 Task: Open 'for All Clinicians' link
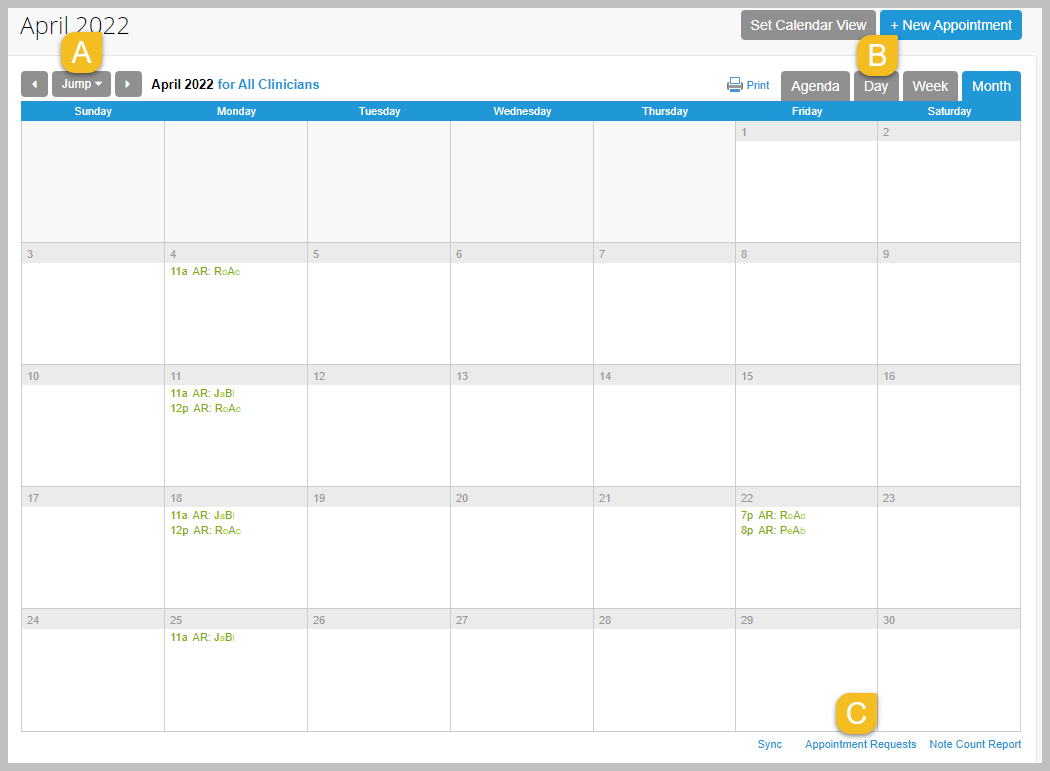[x=269, y=84]
